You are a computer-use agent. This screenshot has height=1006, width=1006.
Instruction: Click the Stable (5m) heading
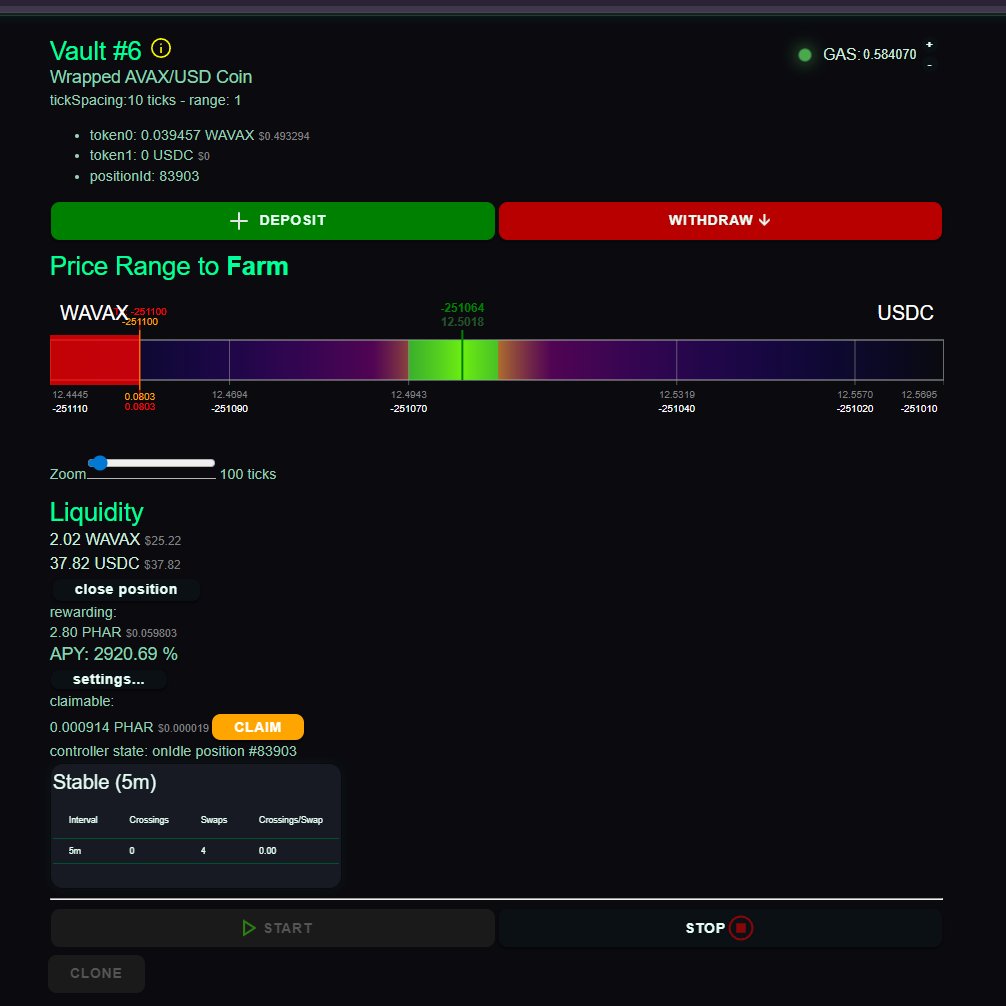[105, 782]
